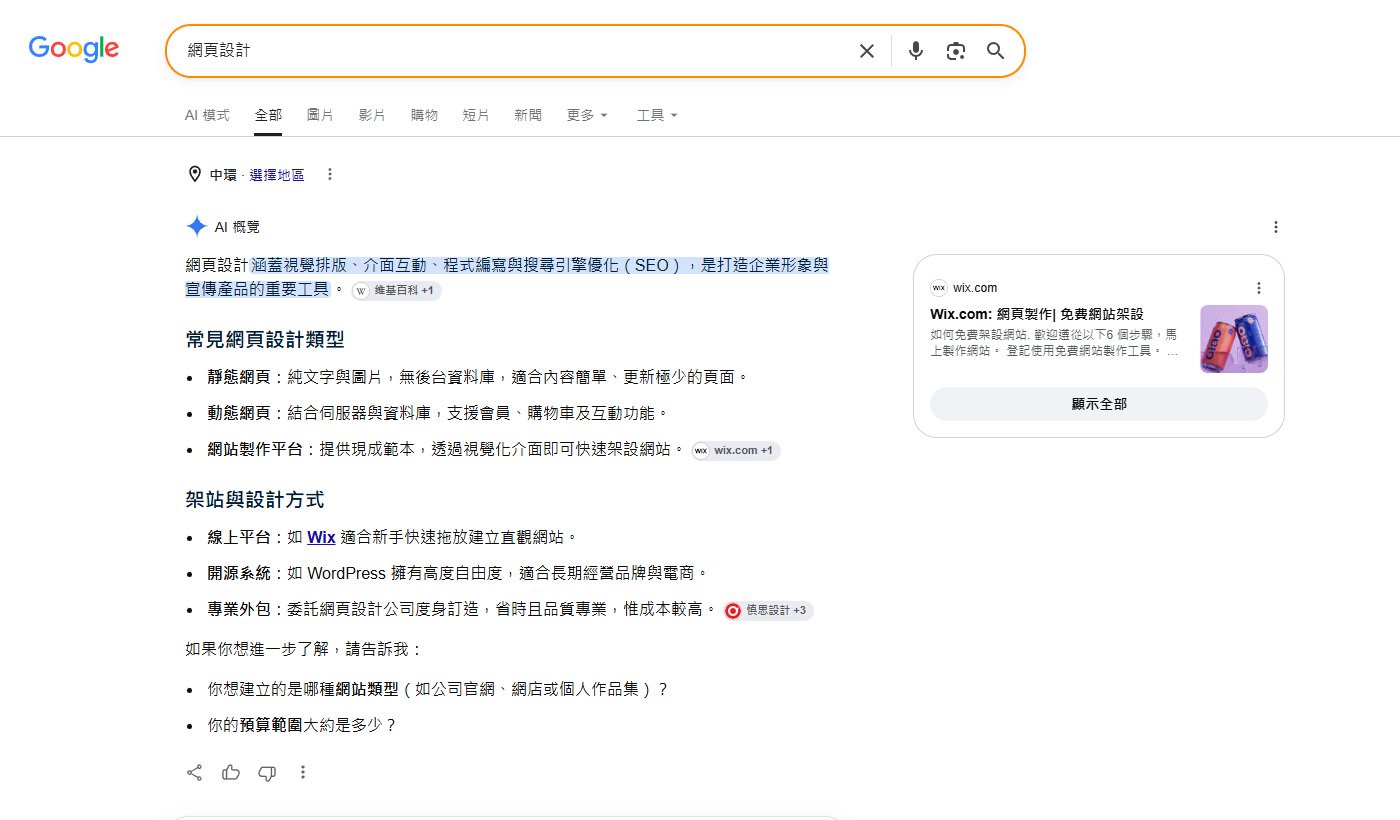Screen dimensions: 1400x820
Task: Search by image with camera lens icon
Action: (956, 51)
